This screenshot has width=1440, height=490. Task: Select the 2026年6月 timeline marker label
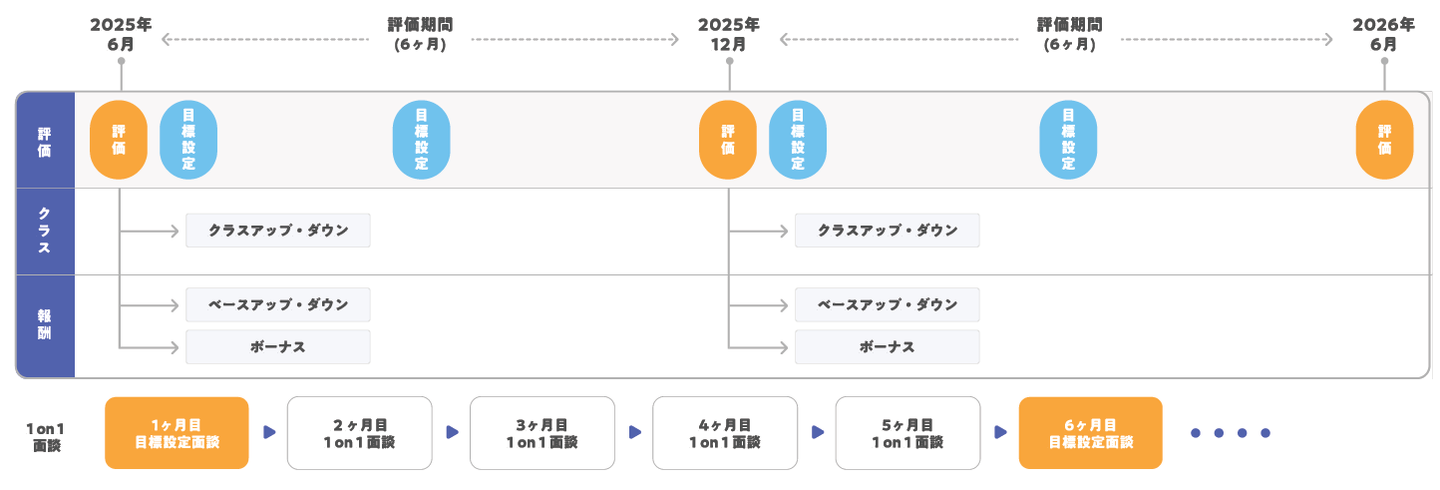click(x=1384, y=34)
